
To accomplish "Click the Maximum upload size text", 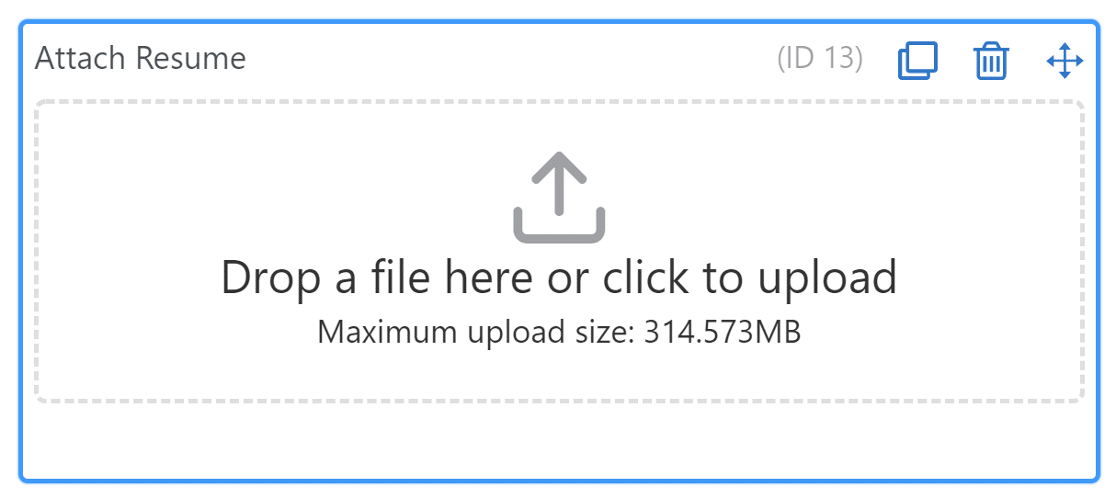I will (559, 332).
